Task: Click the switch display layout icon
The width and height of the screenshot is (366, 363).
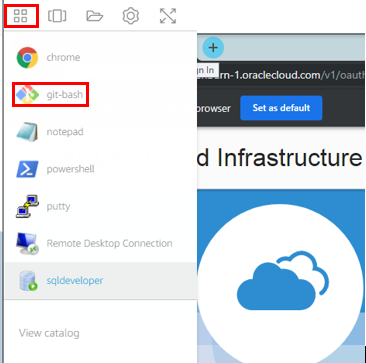Action: (57, 16)
